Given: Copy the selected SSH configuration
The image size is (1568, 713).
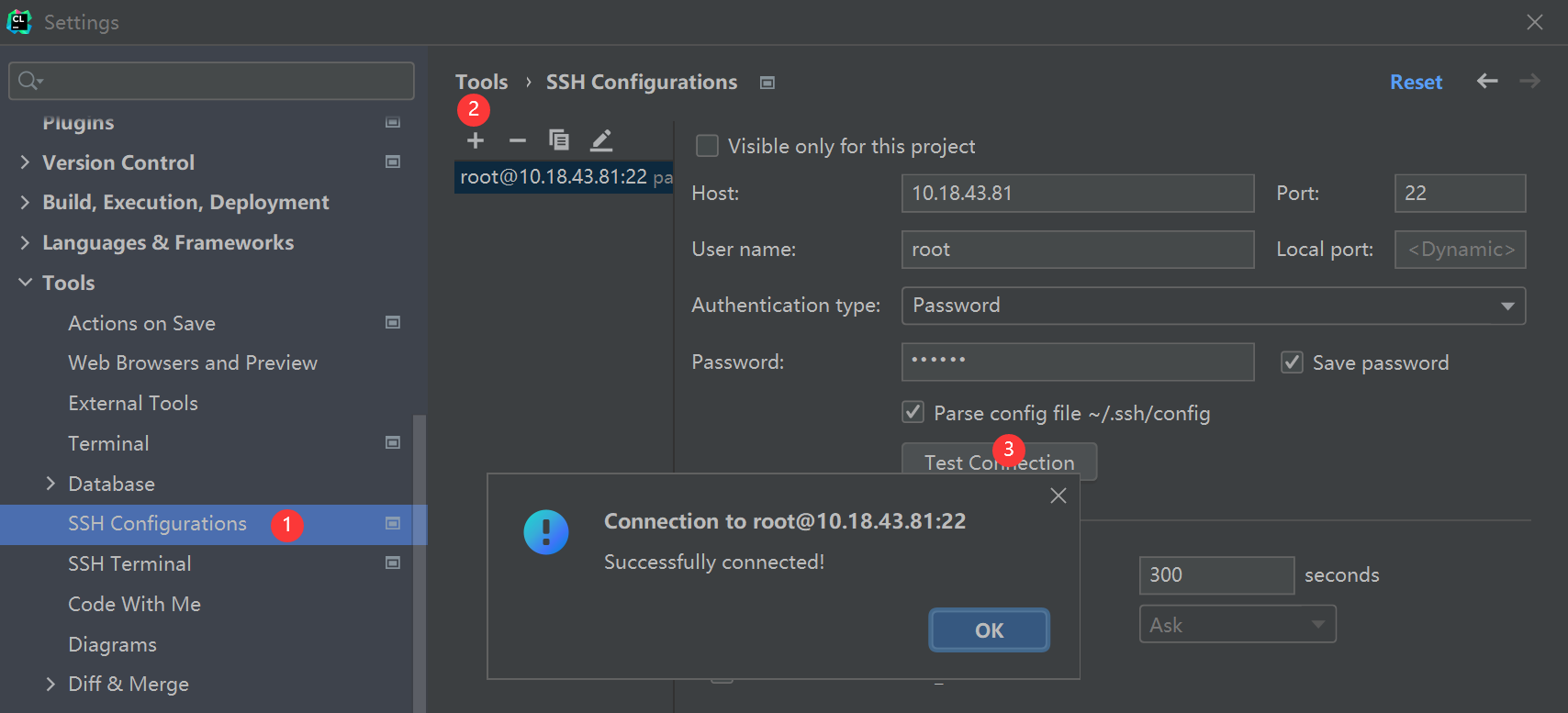Looking at the screenshot, I should pos(559,139).
